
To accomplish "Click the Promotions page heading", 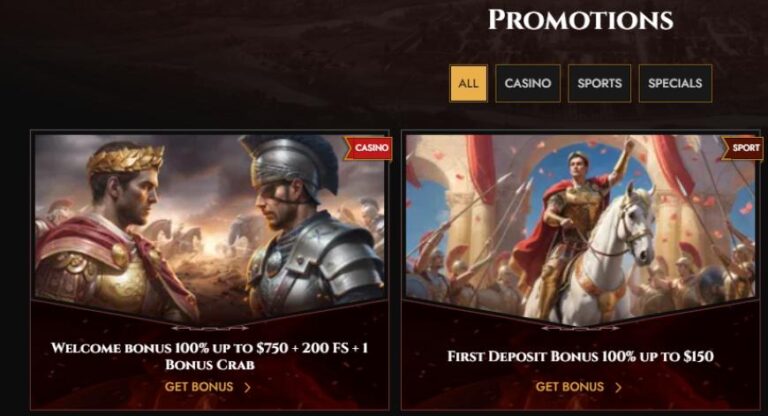I will pyautogui.click(x=580, y=20).
